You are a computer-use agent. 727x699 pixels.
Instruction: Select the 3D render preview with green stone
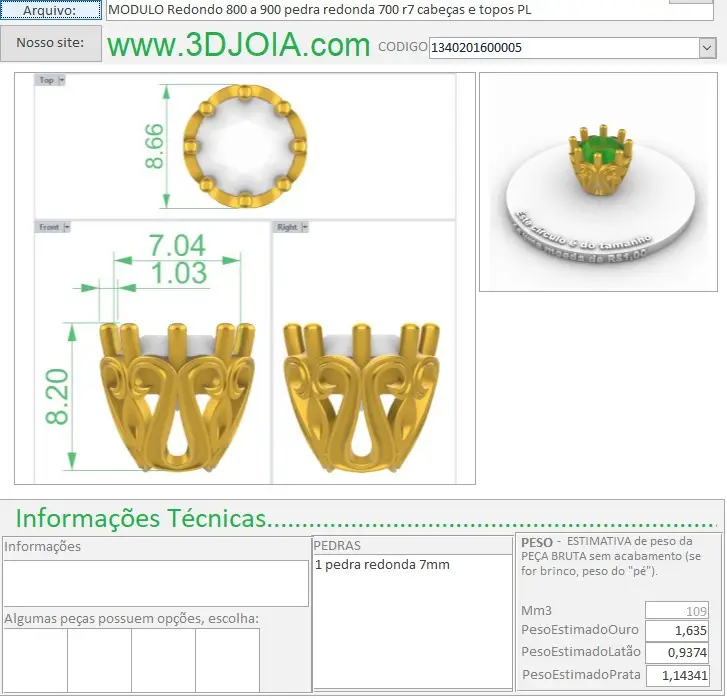click(x=599, y=181)
